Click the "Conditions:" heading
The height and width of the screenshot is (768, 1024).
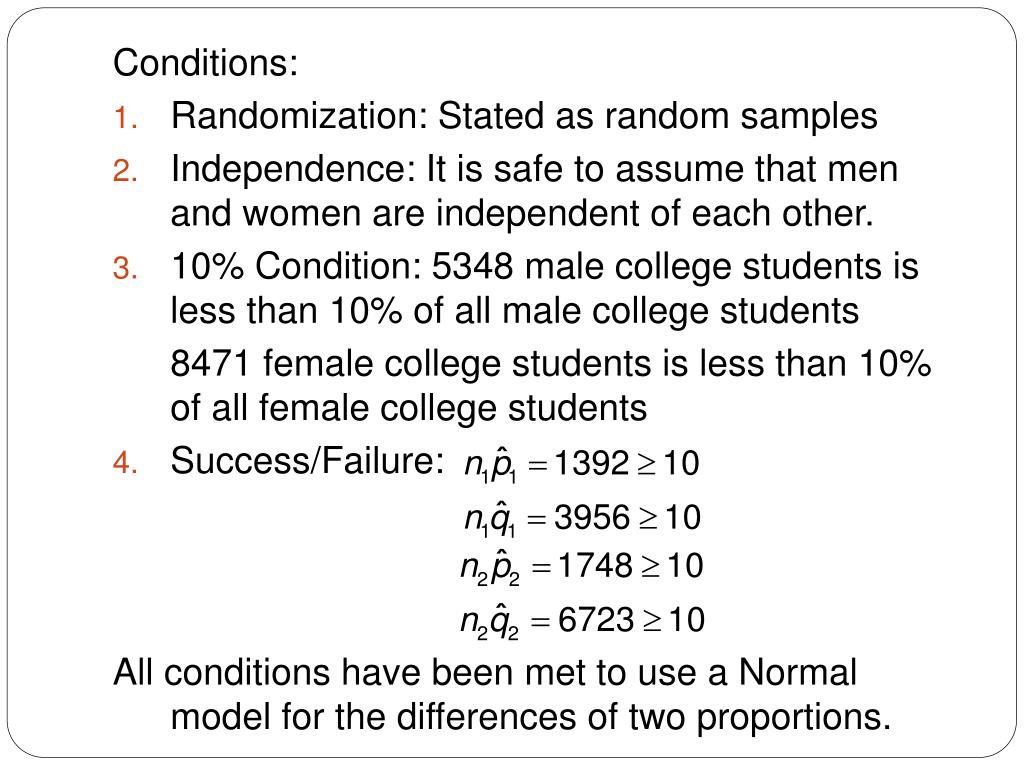click(205, 63)
